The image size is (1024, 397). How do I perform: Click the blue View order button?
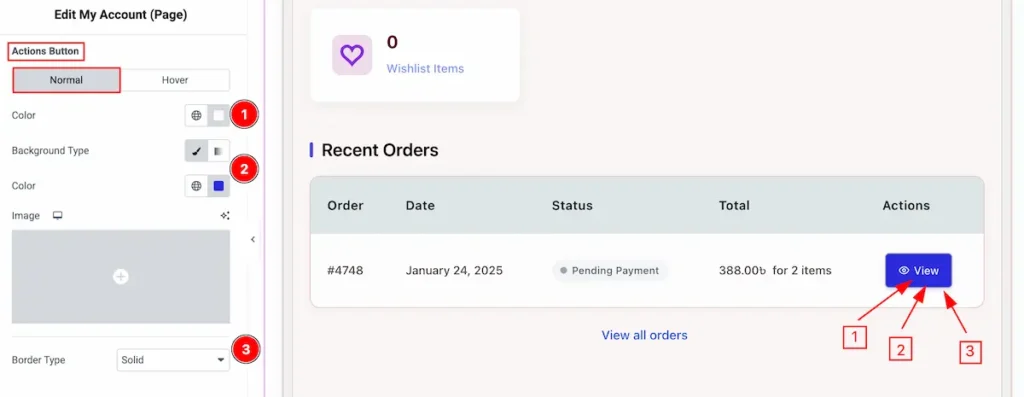pyautogui.click(x=918, y=270)
